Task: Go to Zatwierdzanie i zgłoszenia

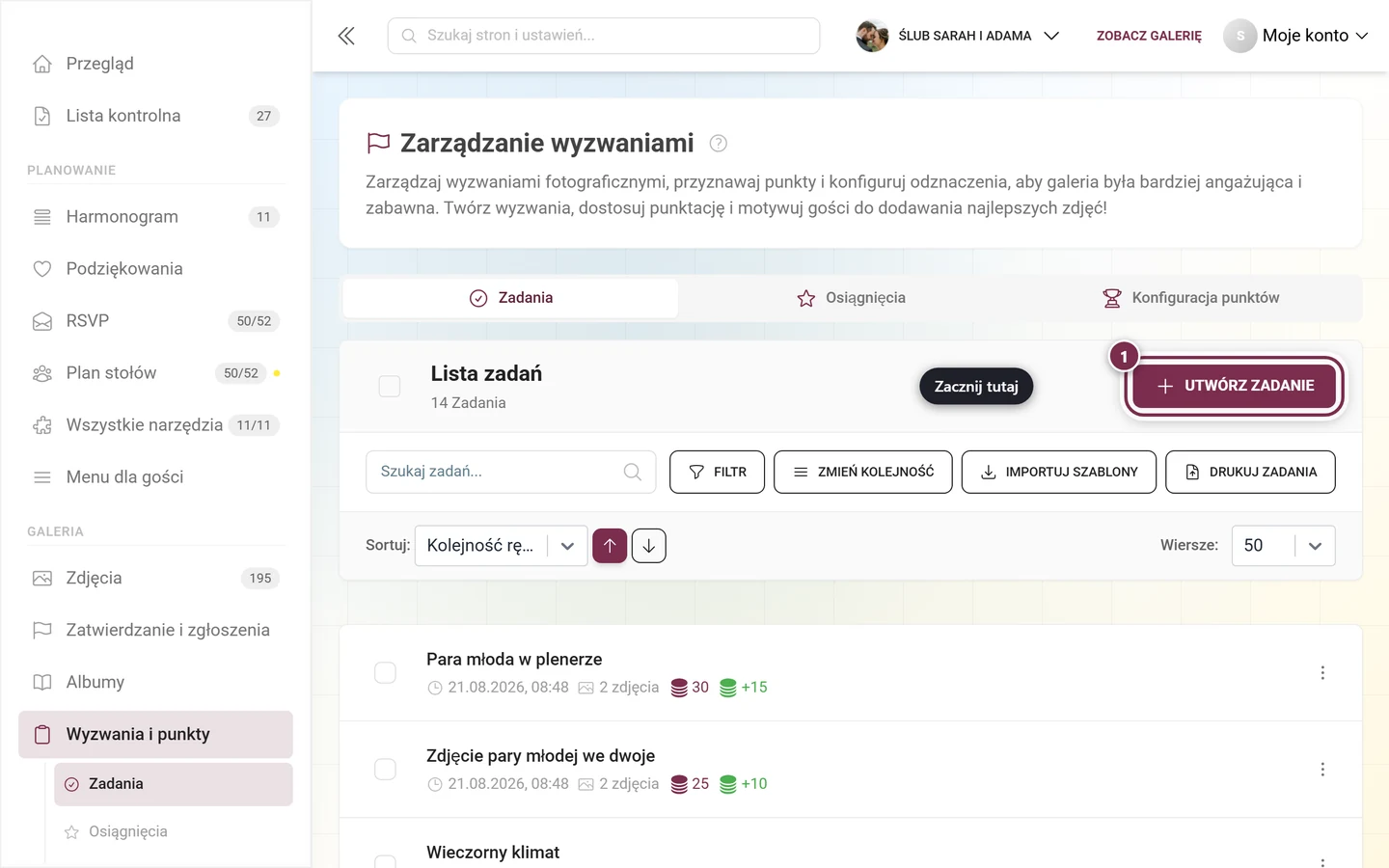Action: (155, 631)
